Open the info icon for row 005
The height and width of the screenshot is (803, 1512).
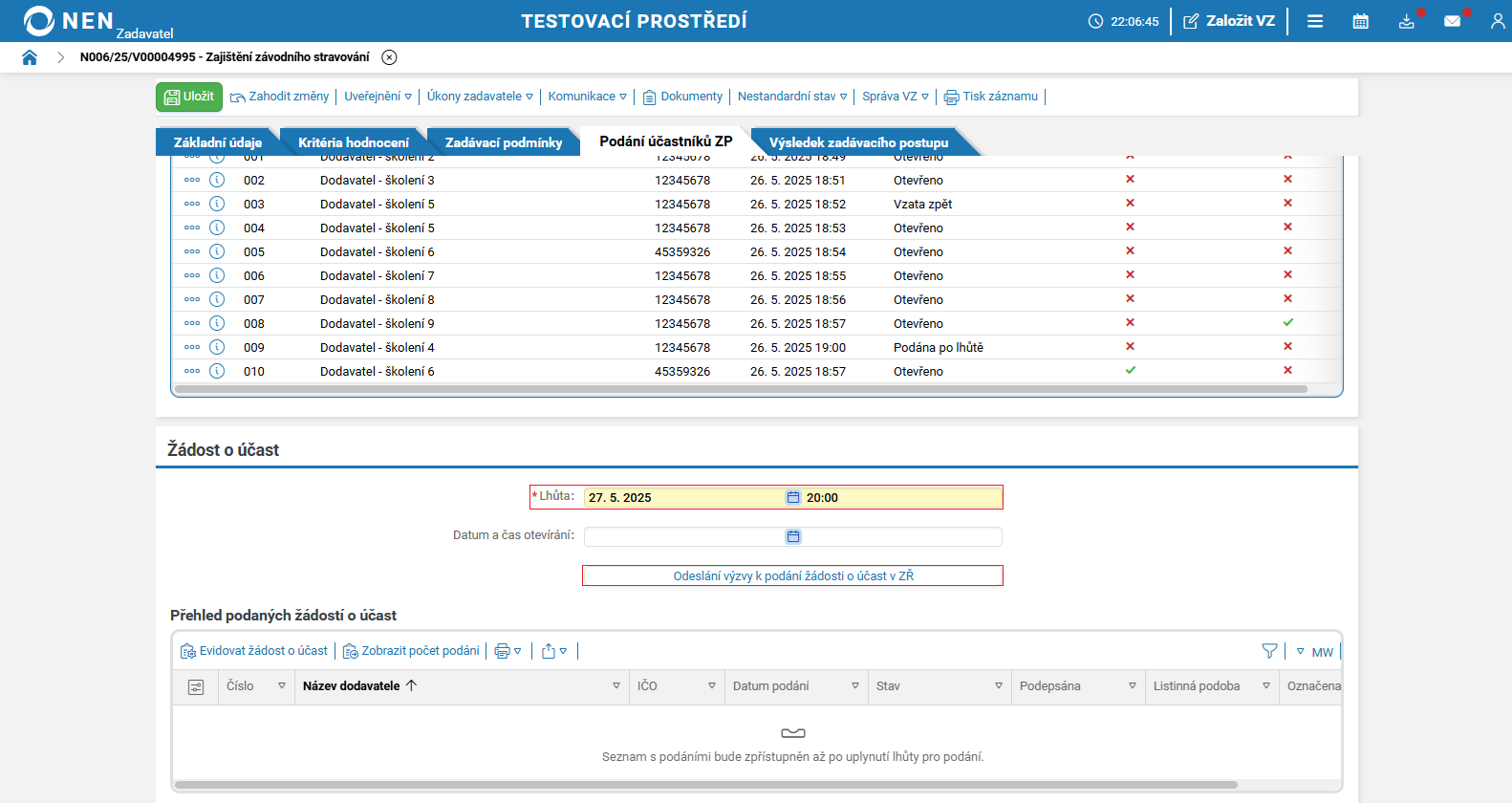[217, 251]
